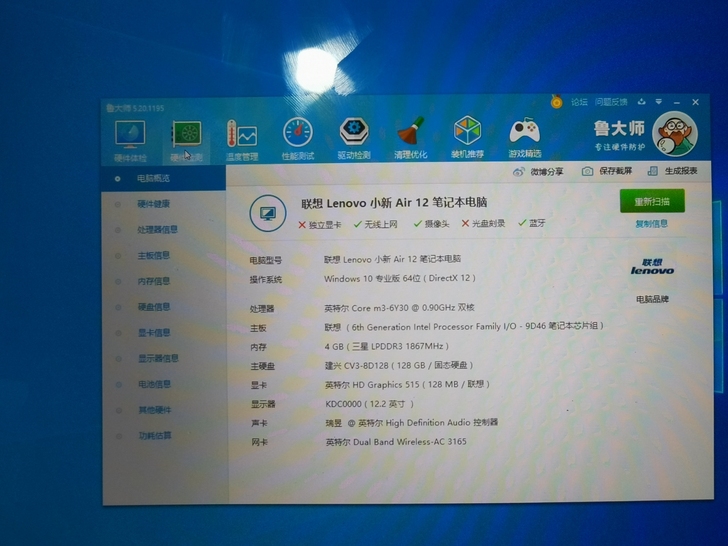Click the 微博分享 text label
The image size is (728, 546).
click(x=547, y=172)
